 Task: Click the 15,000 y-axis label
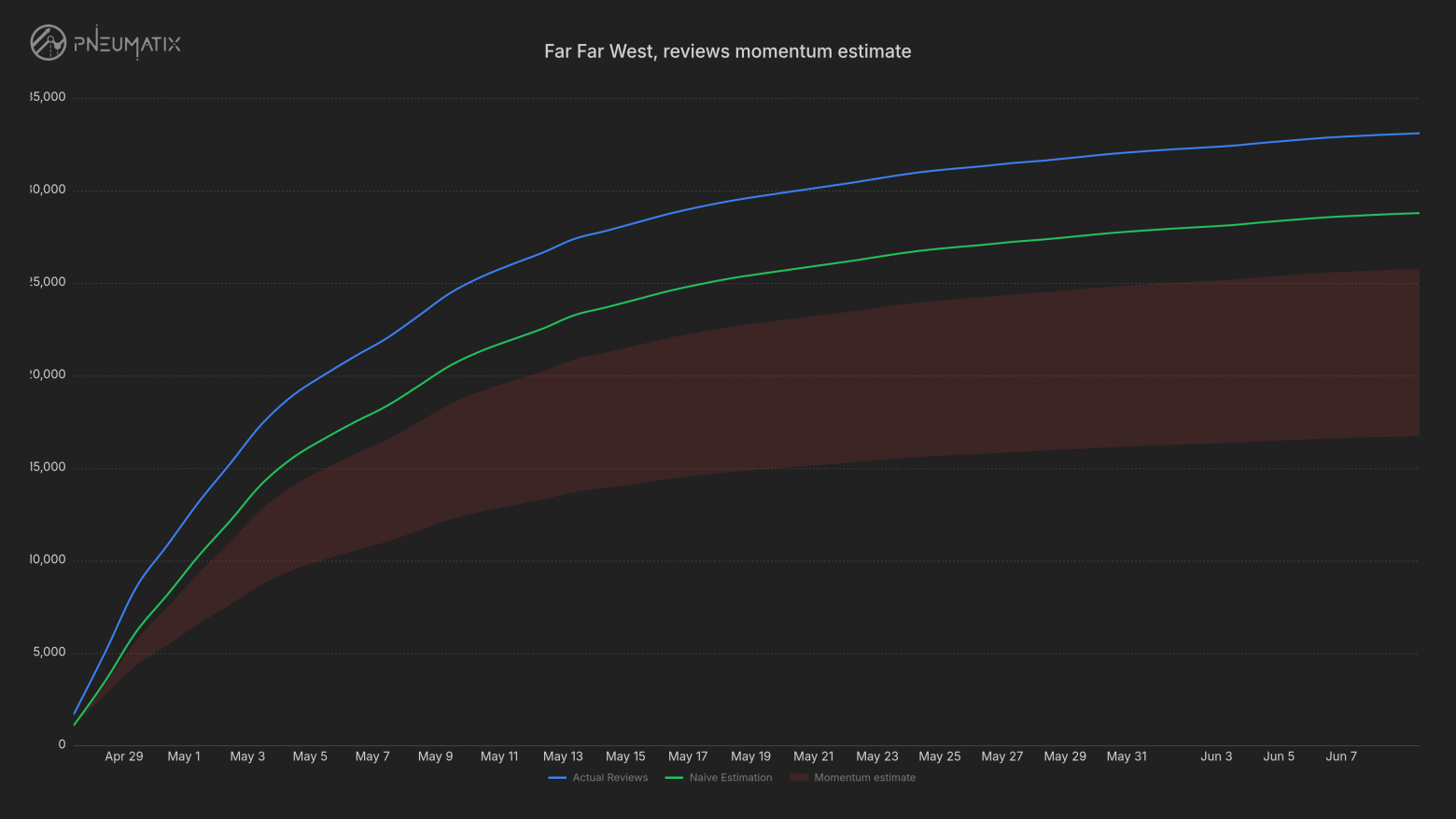(48, 467)
